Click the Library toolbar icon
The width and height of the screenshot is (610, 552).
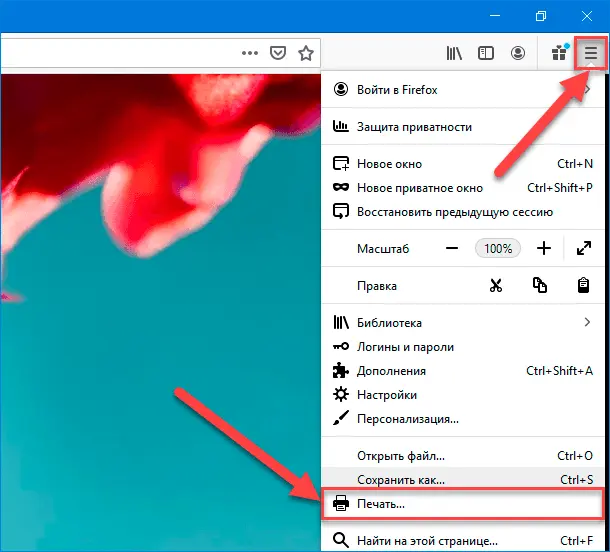453,53
